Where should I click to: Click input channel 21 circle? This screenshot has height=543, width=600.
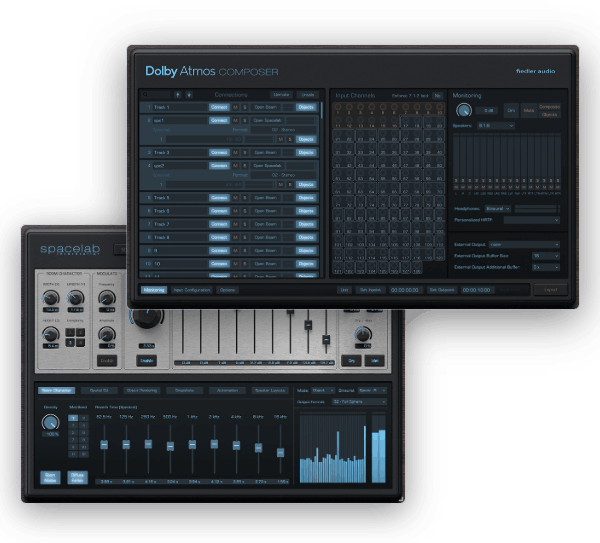tap(338, 135)
